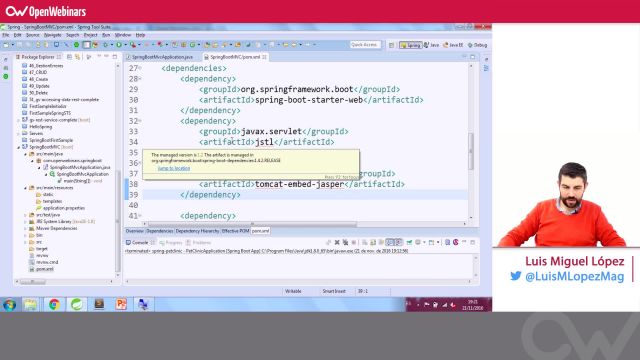Expand the src/test/java folder

point(25,215)
